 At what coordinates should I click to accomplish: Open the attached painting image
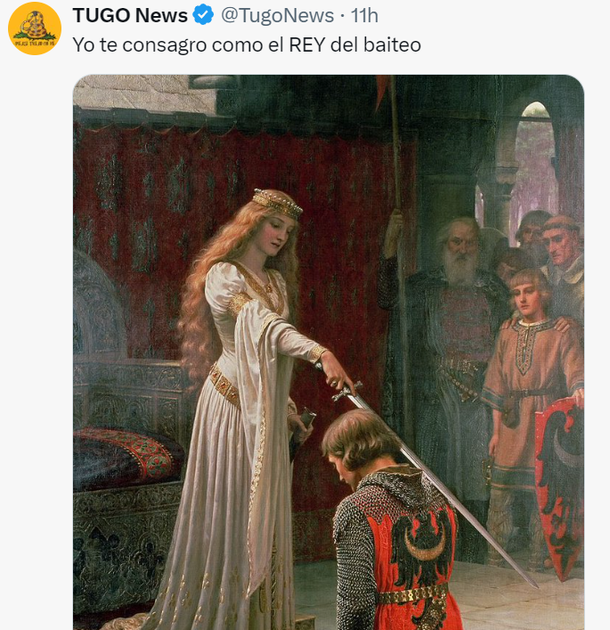(x=328, y=350)
